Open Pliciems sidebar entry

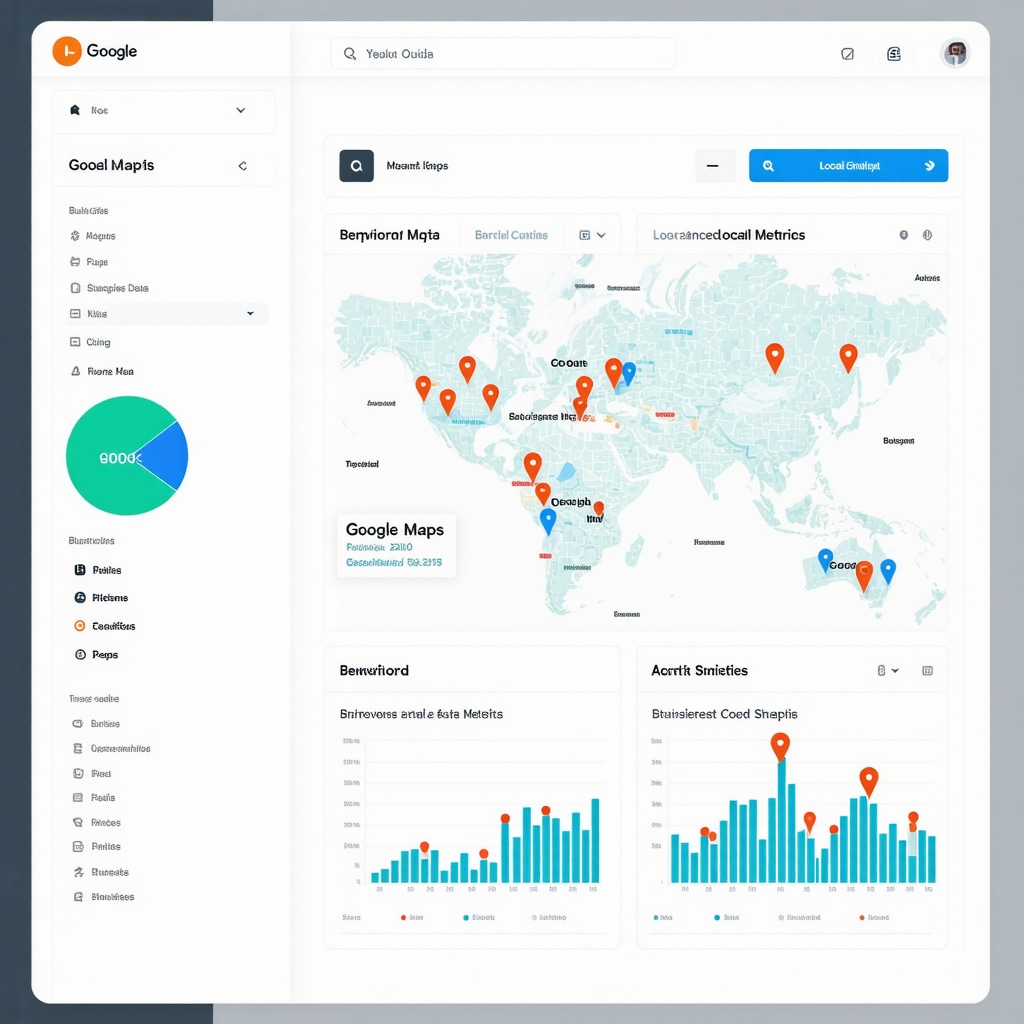[110, 598]
